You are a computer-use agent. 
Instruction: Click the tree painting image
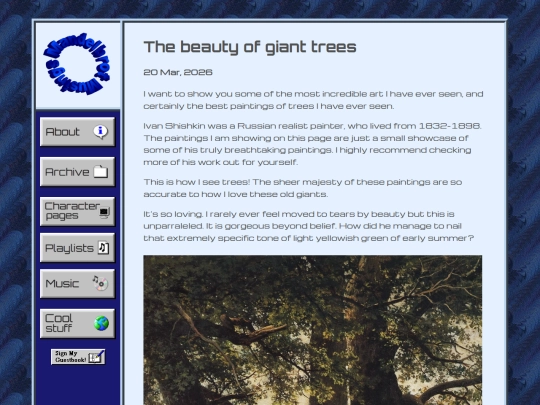pos(313,330)
